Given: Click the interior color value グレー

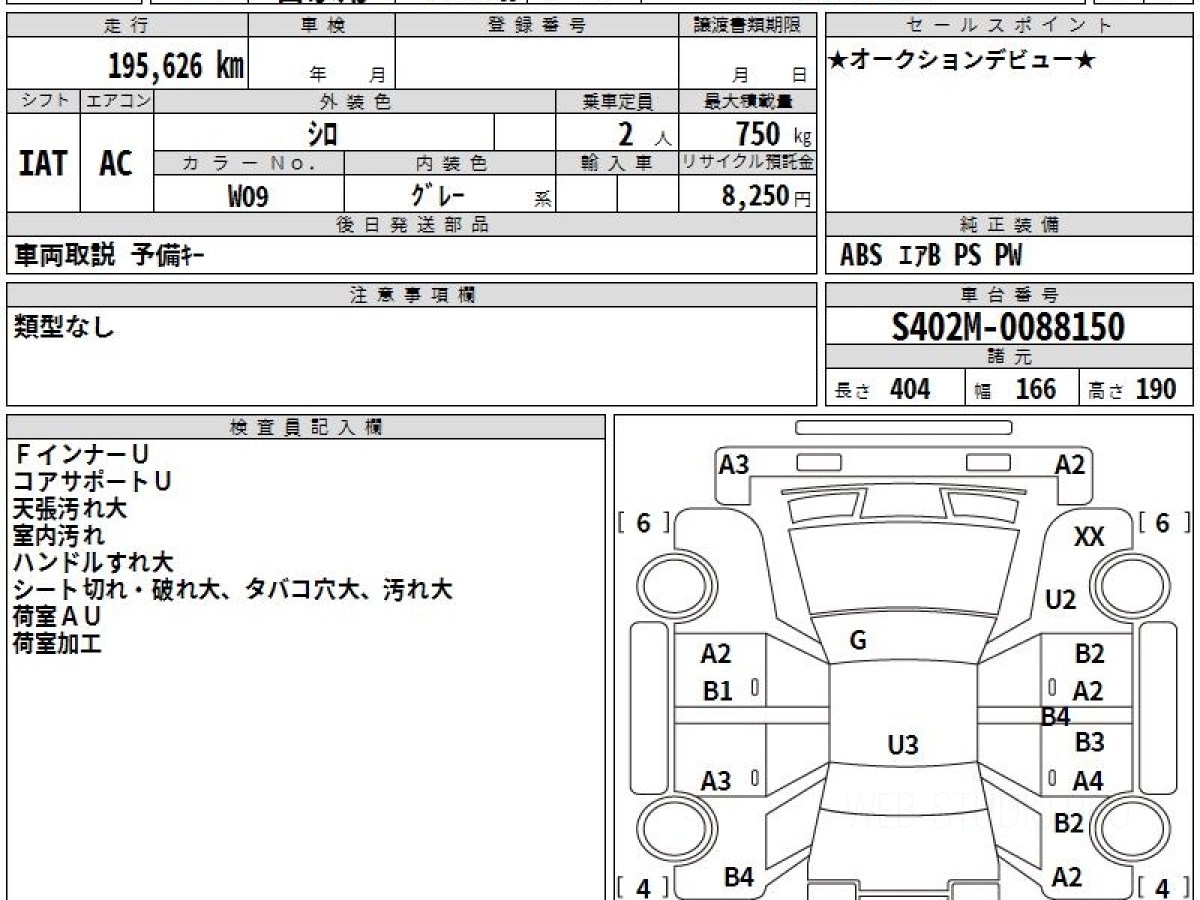Looking at the screenshot, I should point(438,195).
